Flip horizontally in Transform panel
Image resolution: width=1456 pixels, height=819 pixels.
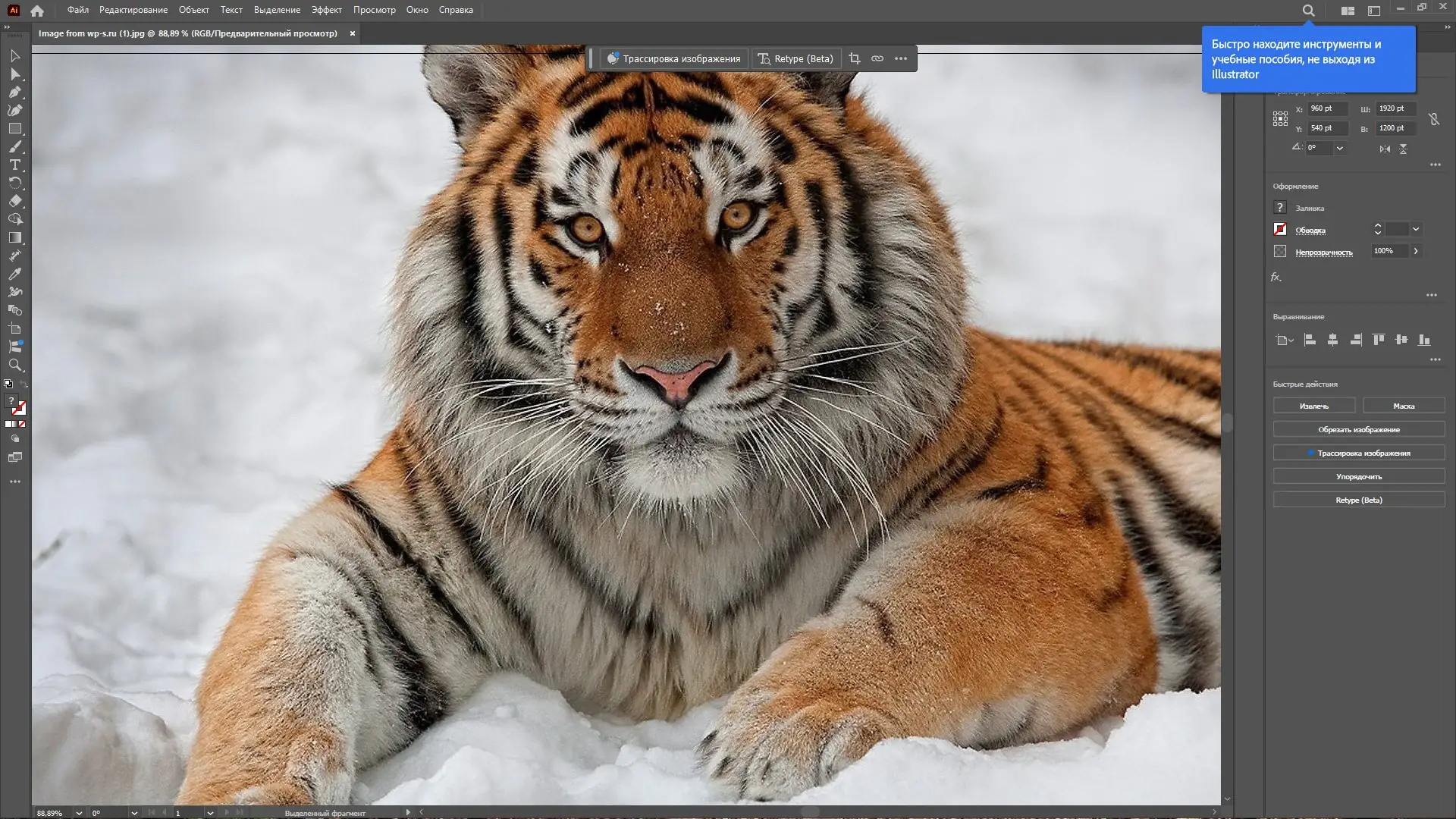(x=1385, y=149)
